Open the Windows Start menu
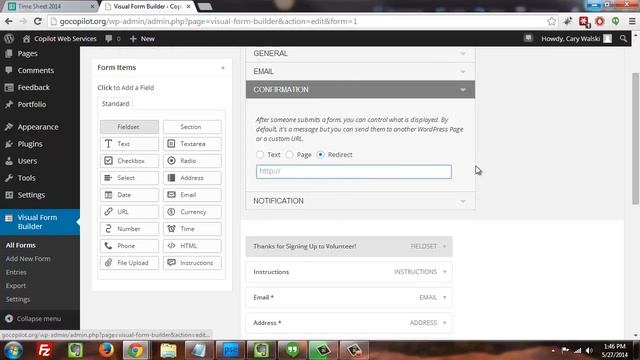The image size is (640, 360). click(x=13, y=350)
